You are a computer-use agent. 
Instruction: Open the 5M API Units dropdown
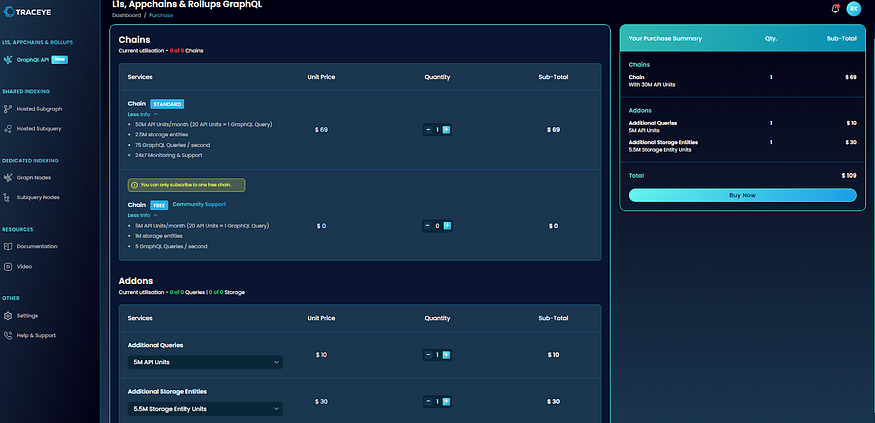tap(205, 362)
